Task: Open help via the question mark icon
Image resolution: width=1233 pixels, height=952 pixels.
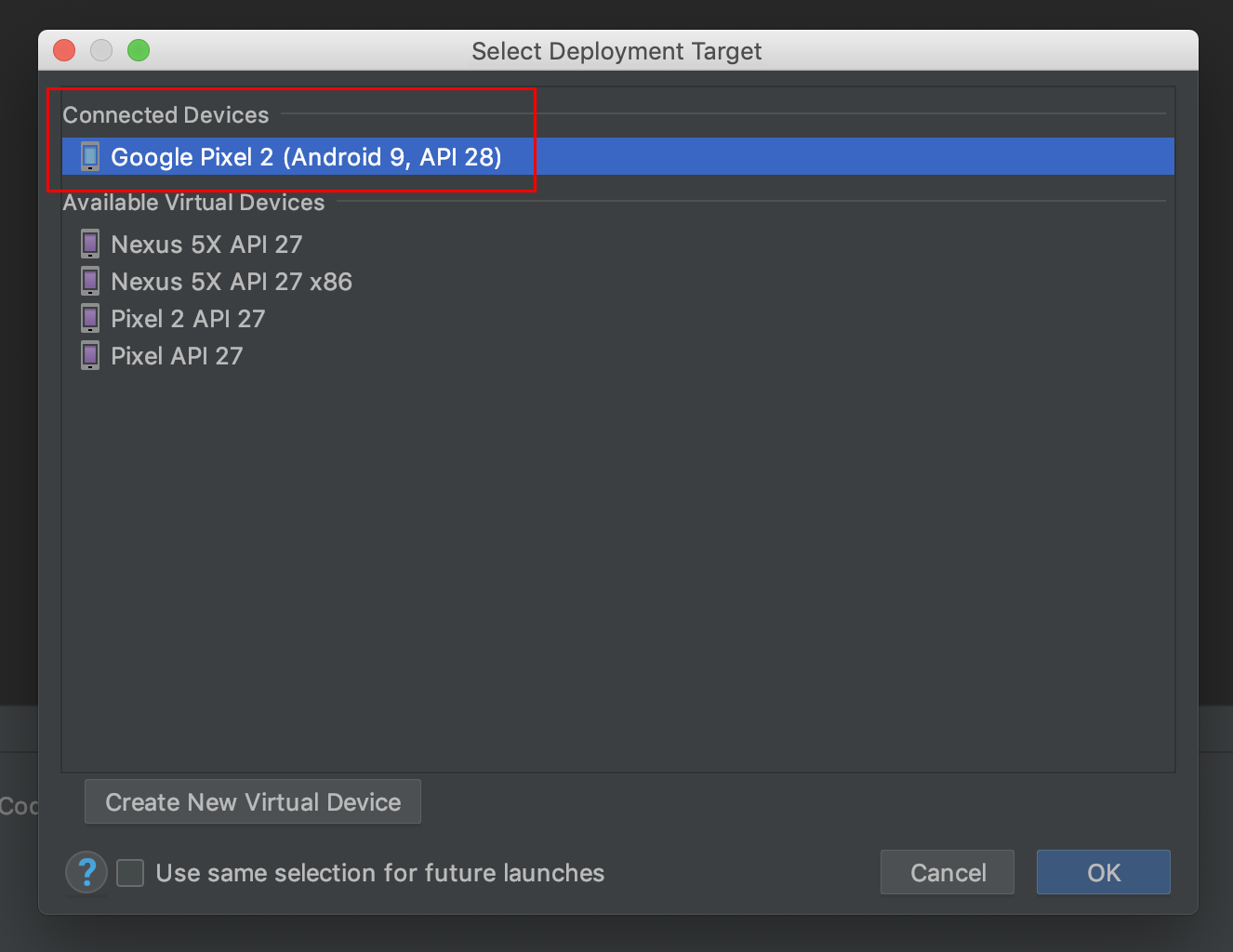Action: [x=86, y=873]
